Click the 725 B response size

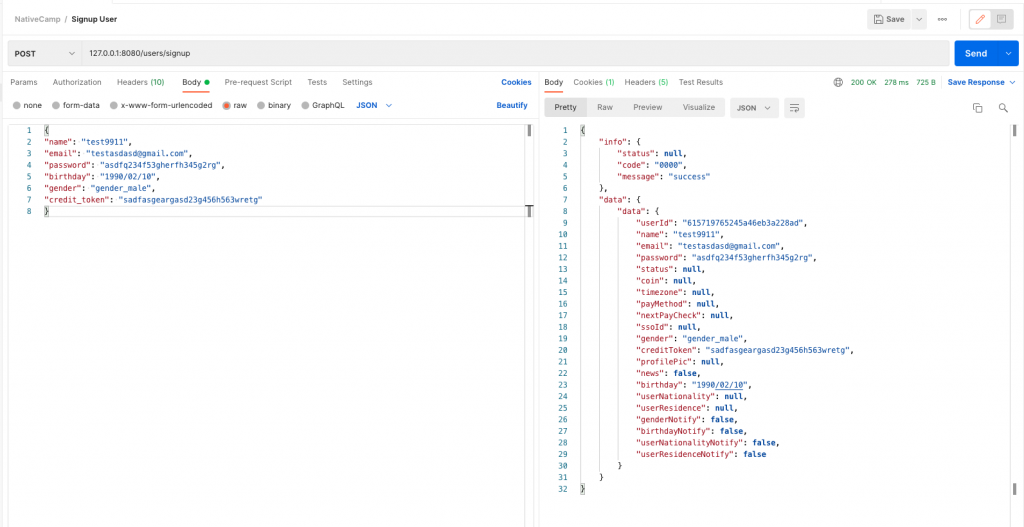(x=926, y=82)
